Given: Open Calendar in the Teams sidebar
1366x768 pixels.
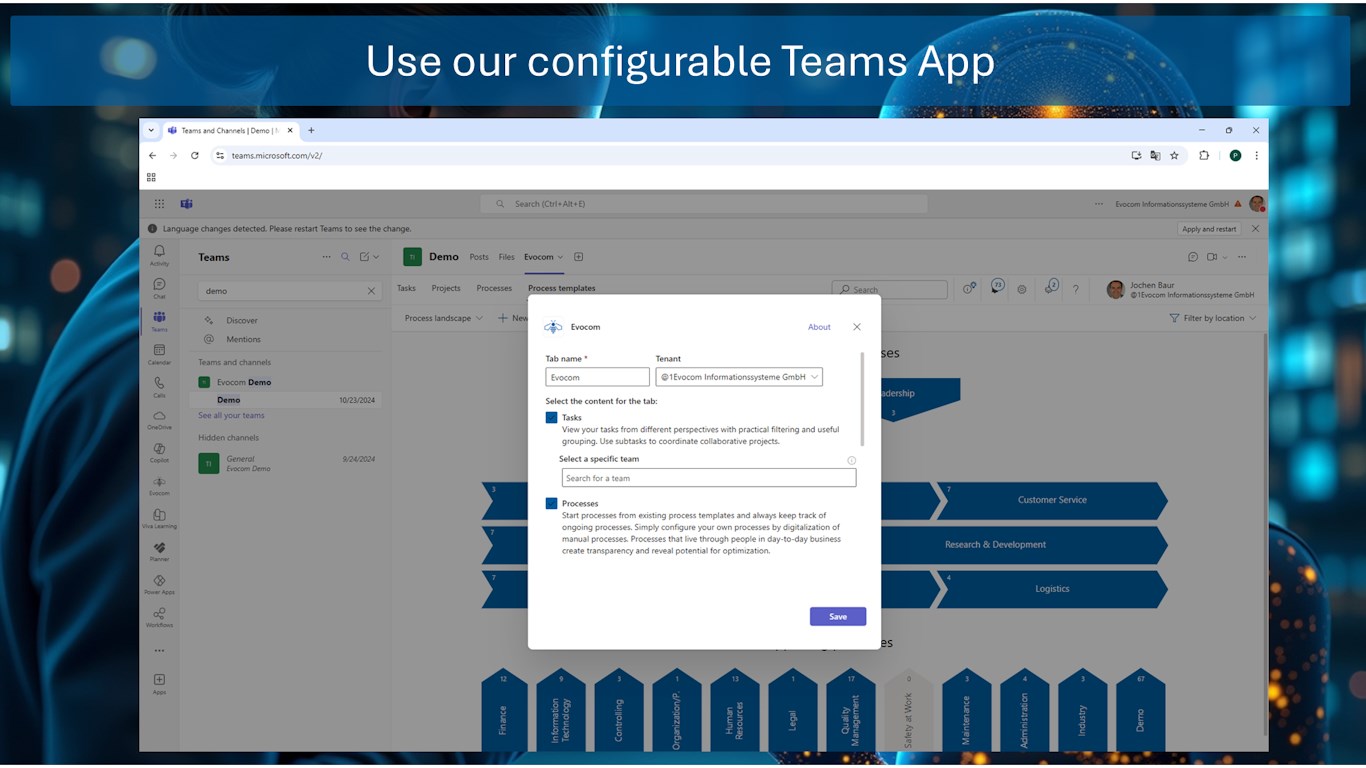Looking at the screenshot, I should tap(159, 354).
